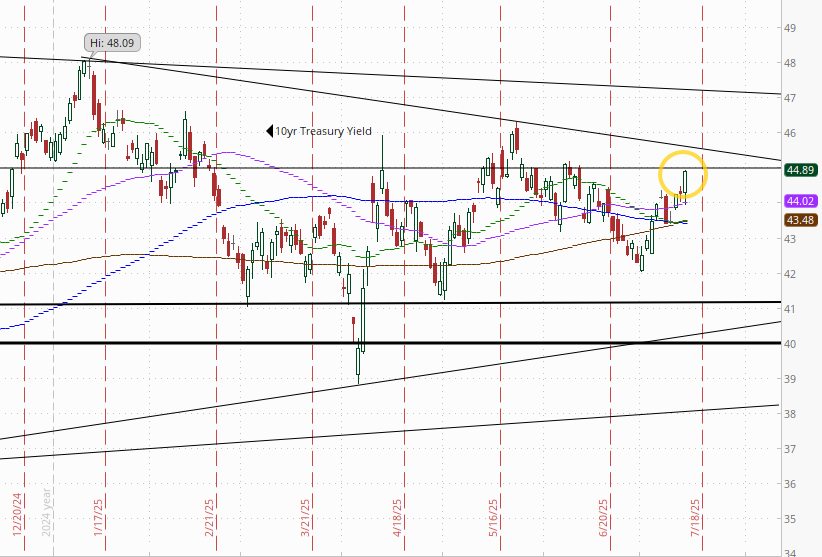This screenshot has height=557, width=822.
Task: Click the 49 price axis label
Action: click(790, 28)
